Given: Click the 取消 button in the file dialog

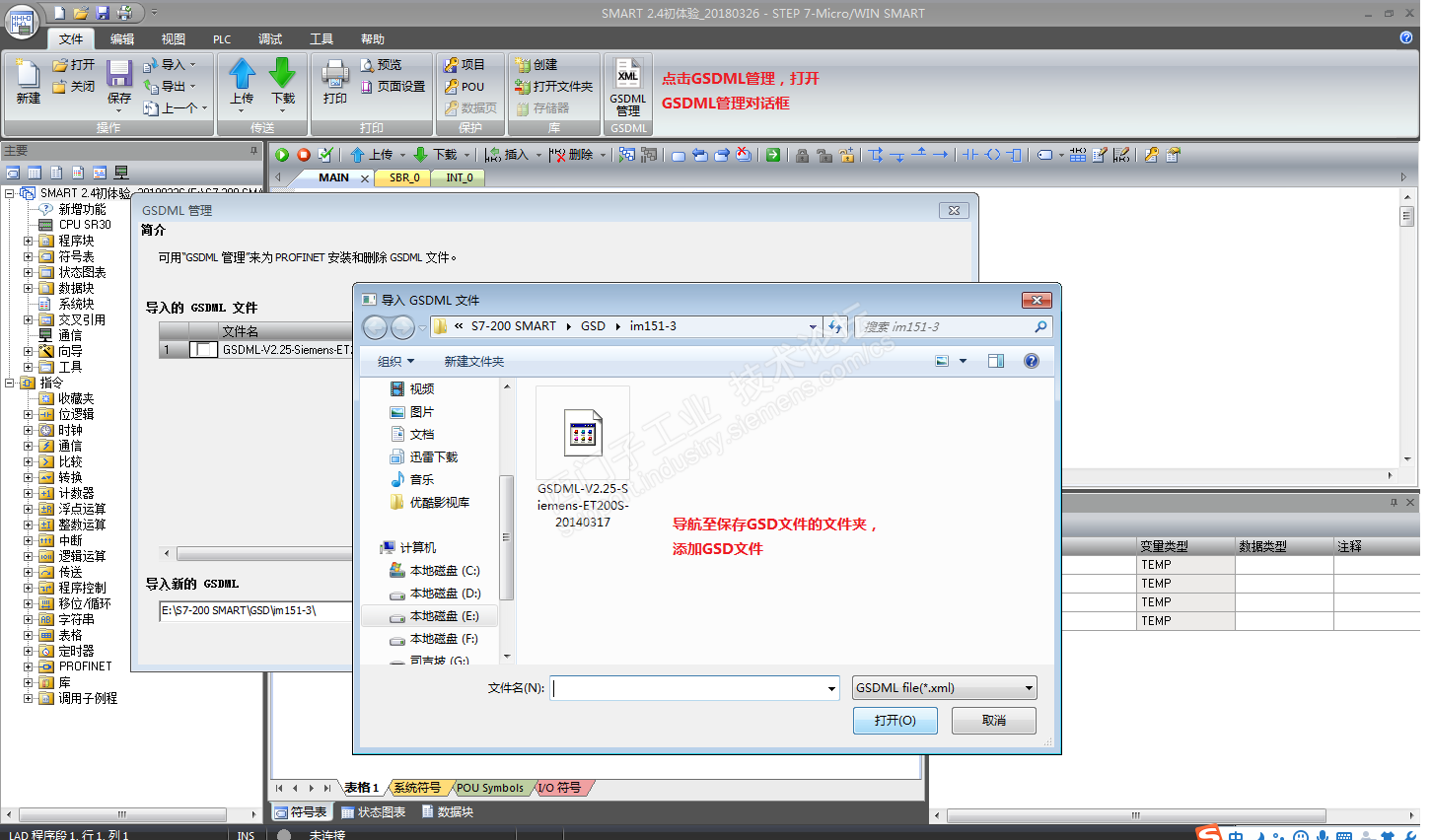Looking at the screenshot, I should click(x=994, y=721).
